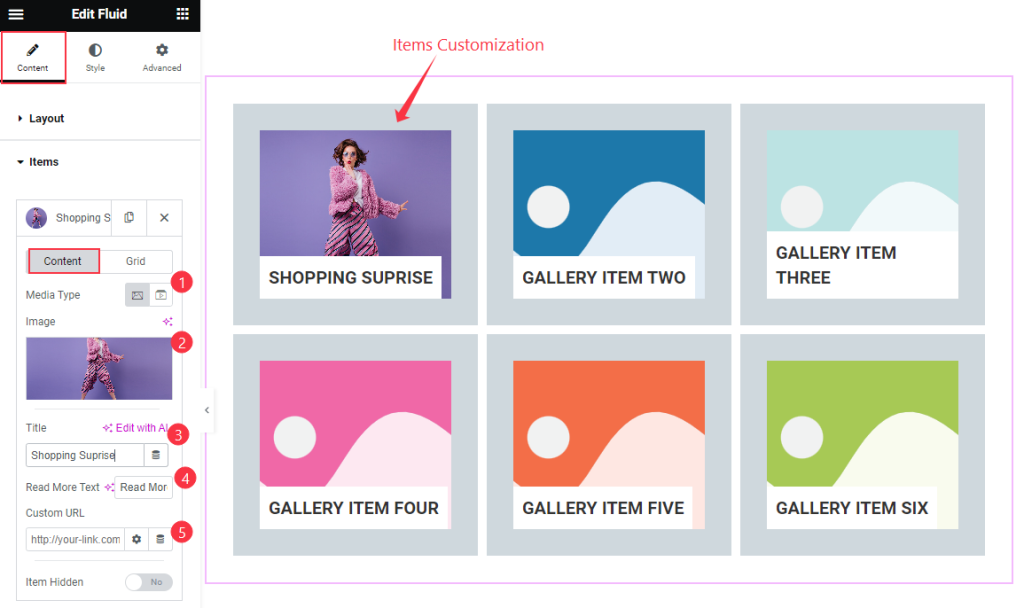The width and height of the screenshot is (1024, 608).
Task: Duplicate the Shopping Suprise item
Action: click(129, 217)
